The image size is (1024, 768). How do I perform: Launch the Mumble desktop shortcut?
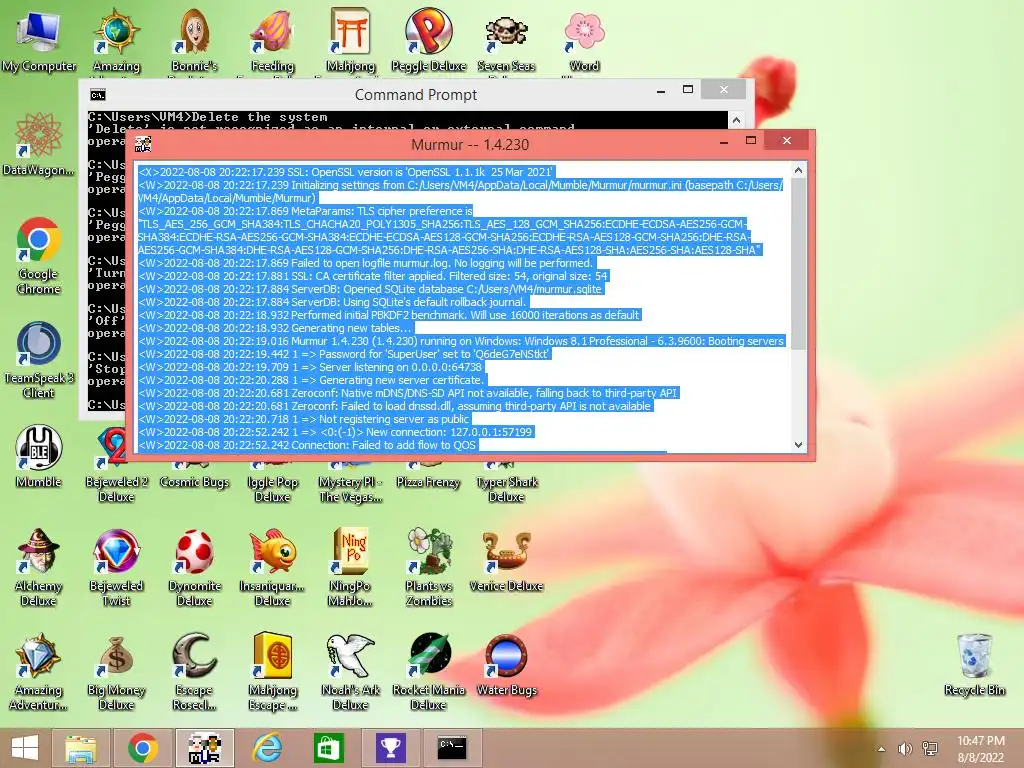tap(39, 456)
